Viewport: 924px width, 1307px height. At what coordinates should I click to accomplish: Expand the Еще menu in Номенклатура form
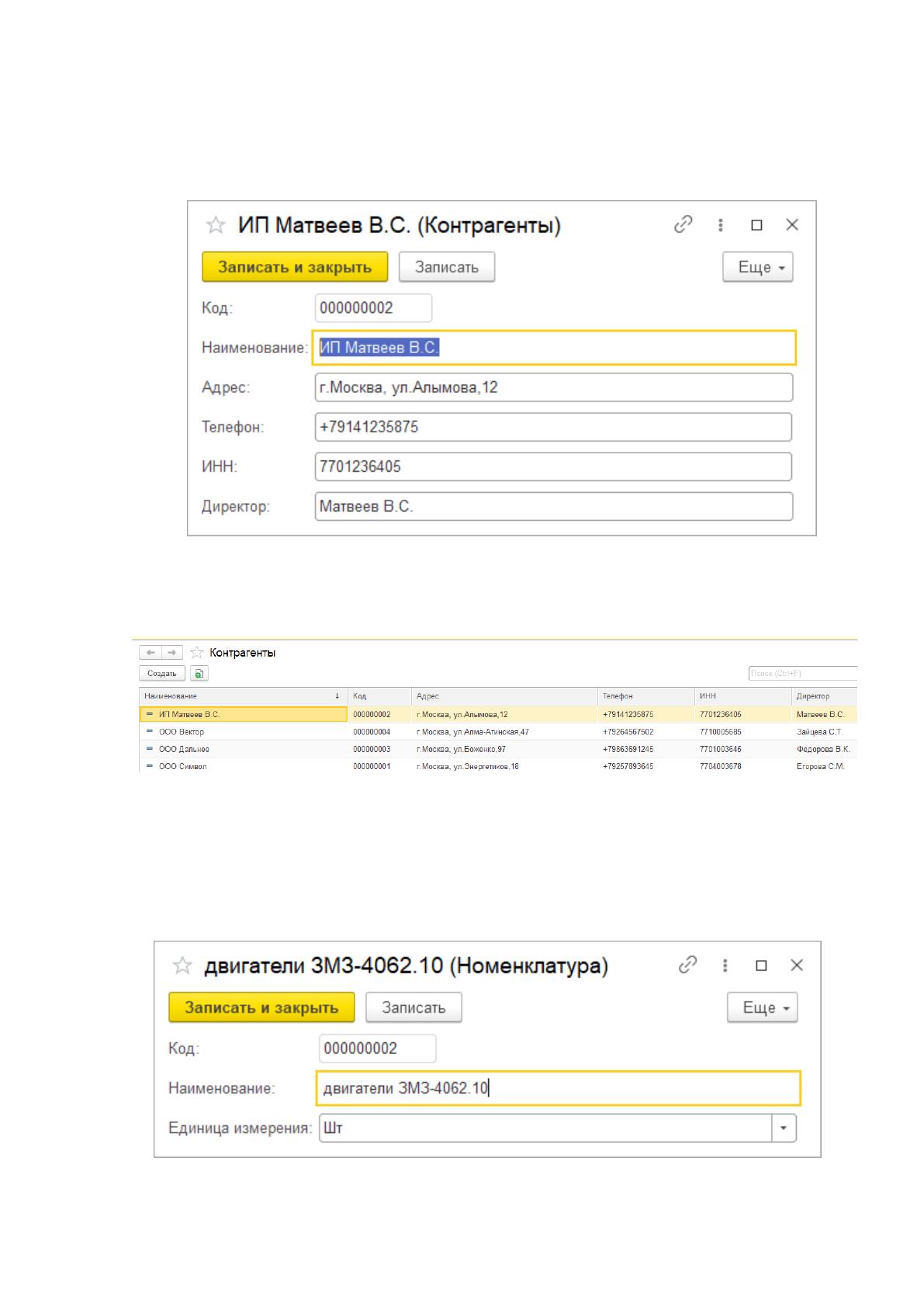coord(763,1007)
